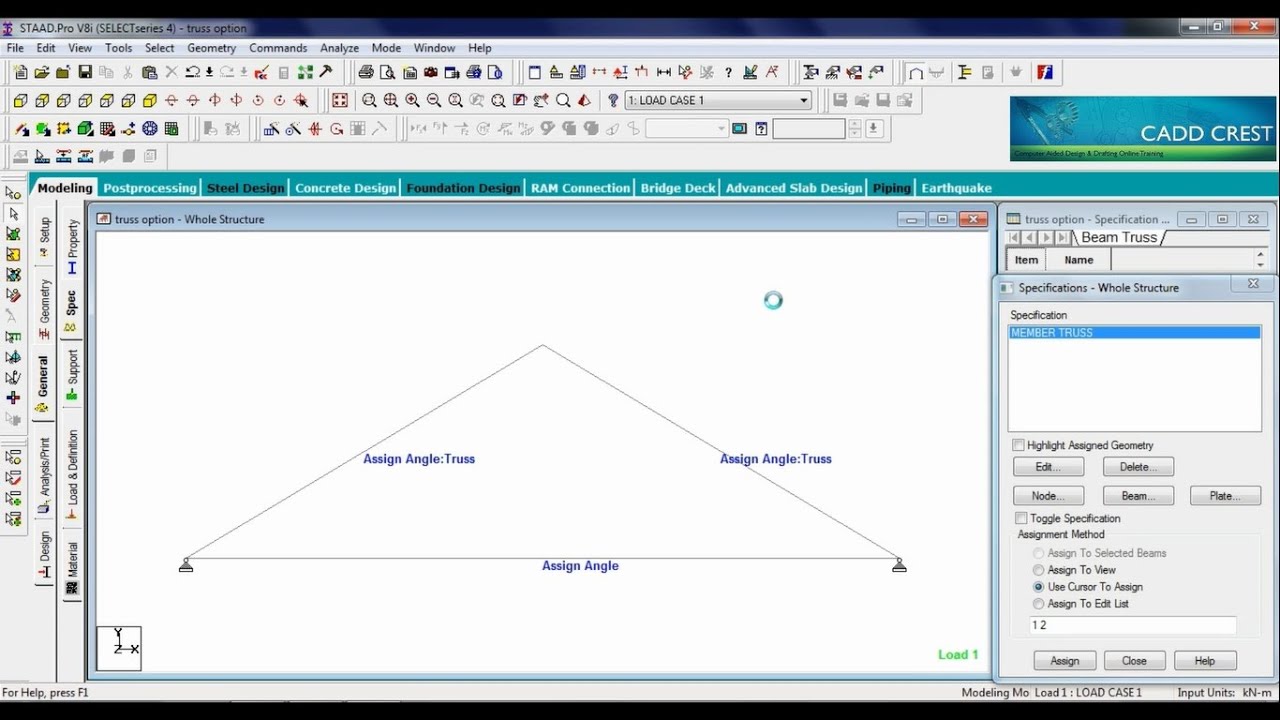Click the Print Preview icon

[x=388, y=72]
